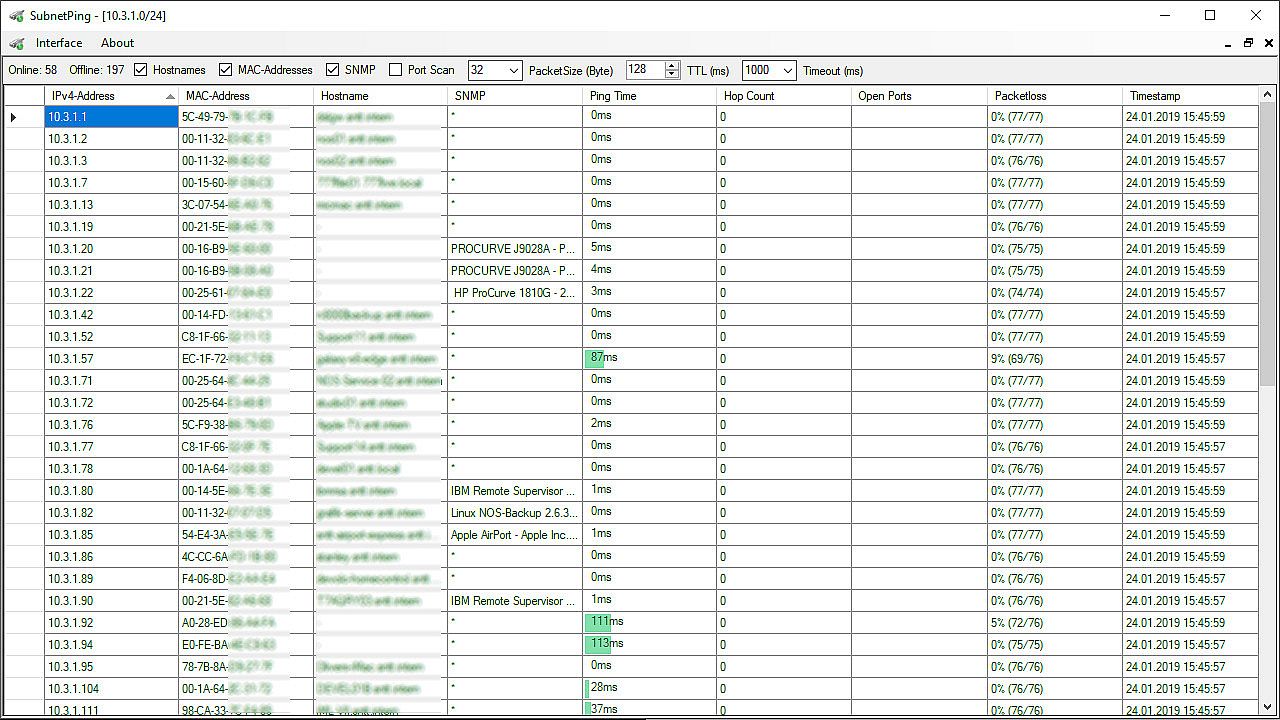Sort by the Hop Count column header
The image size is (1280, 720).
pyautogui.click(x=784, y=96)
